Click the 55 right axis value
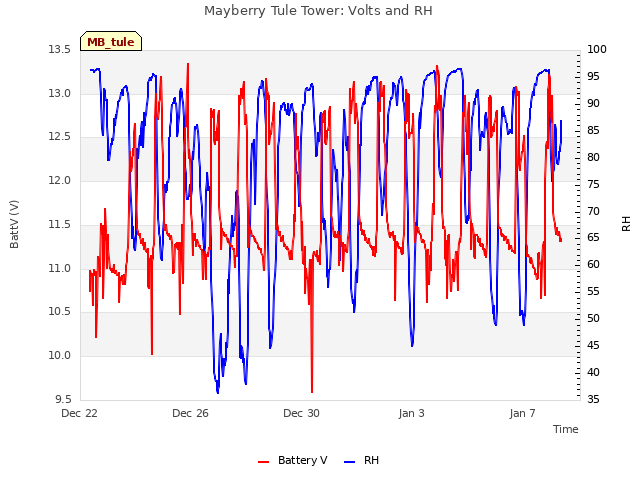The width and height of the screenshot is (640, 480). (593, 292)
